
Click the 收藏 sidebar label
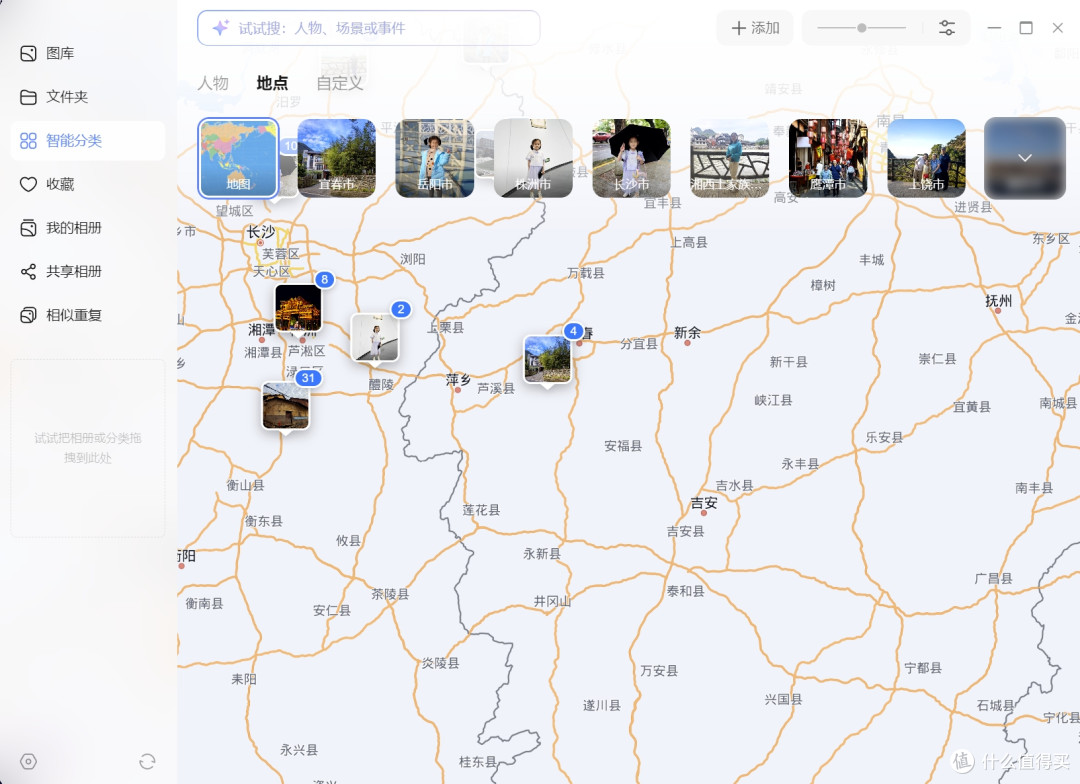coord(60,184)
